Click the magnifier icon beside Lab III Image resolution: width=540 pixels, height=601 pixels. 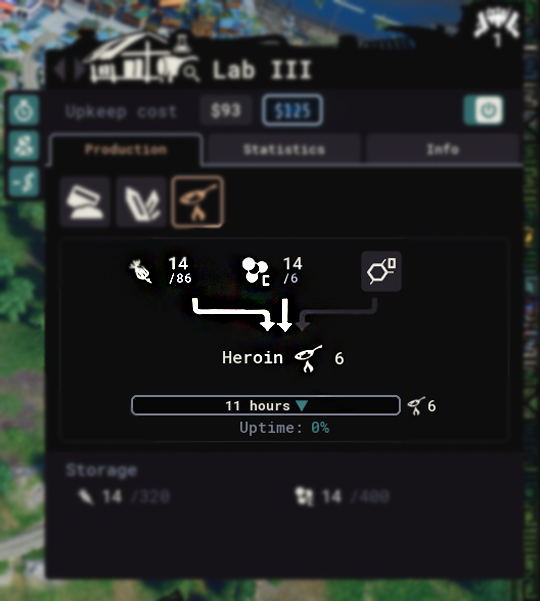[190, 72]
